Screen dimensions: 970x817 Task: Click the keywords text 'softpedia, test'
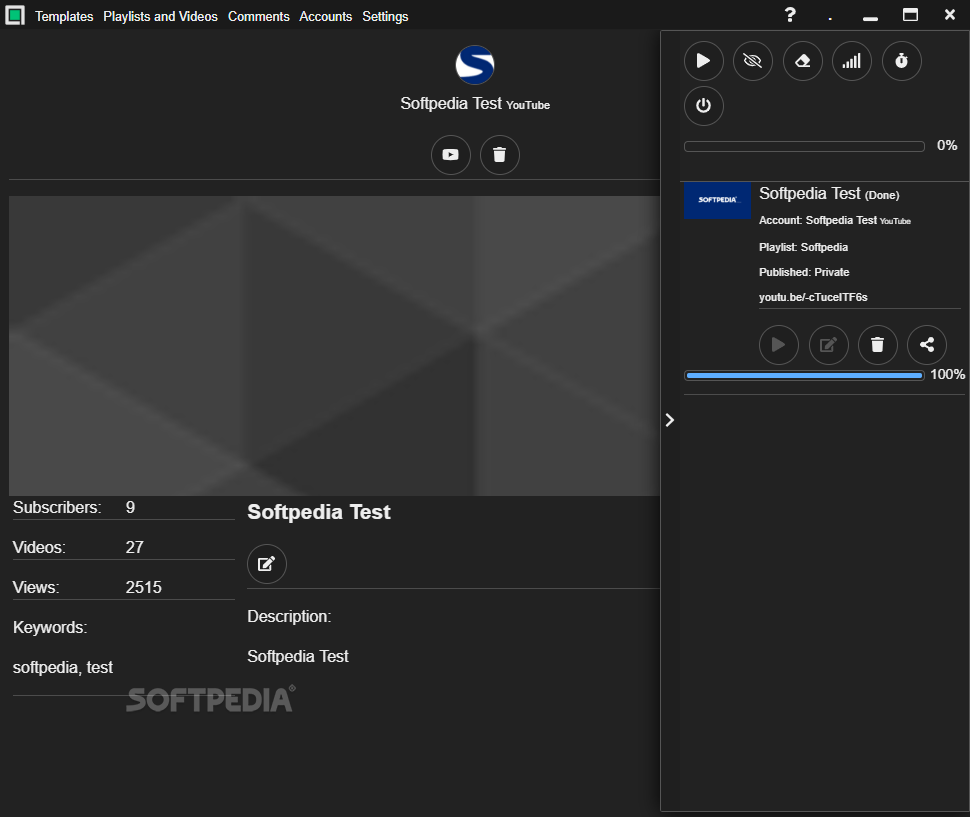(x=62, y=667)
